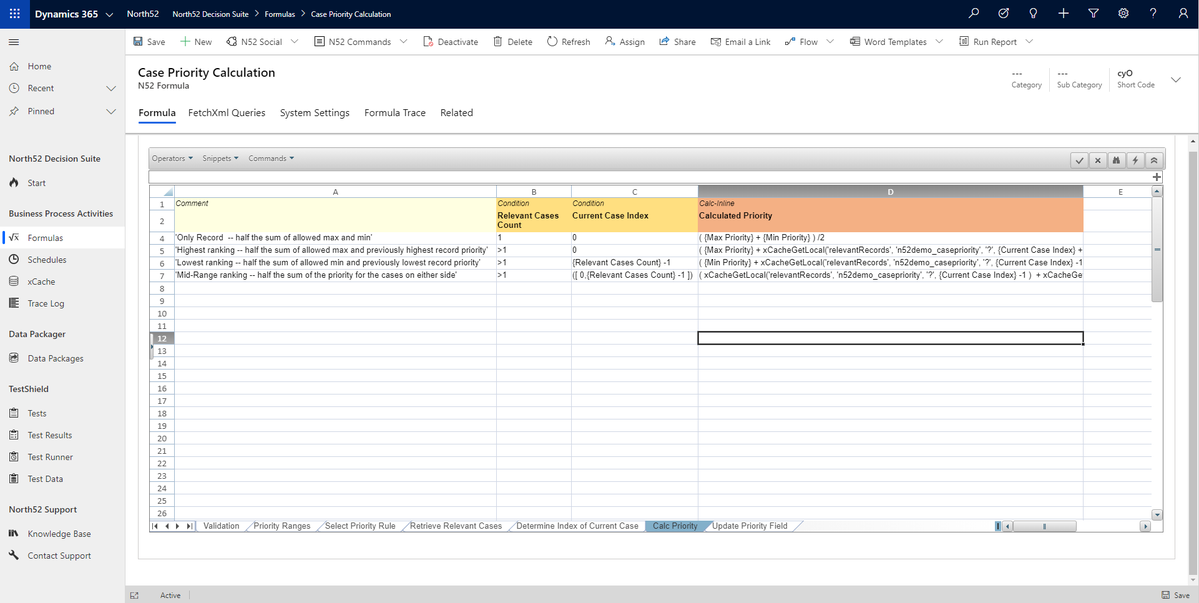Click the spreadsheet vertical scroll down arrow
Viewport: 1199px width, 603px height.
coord(1157,515)
